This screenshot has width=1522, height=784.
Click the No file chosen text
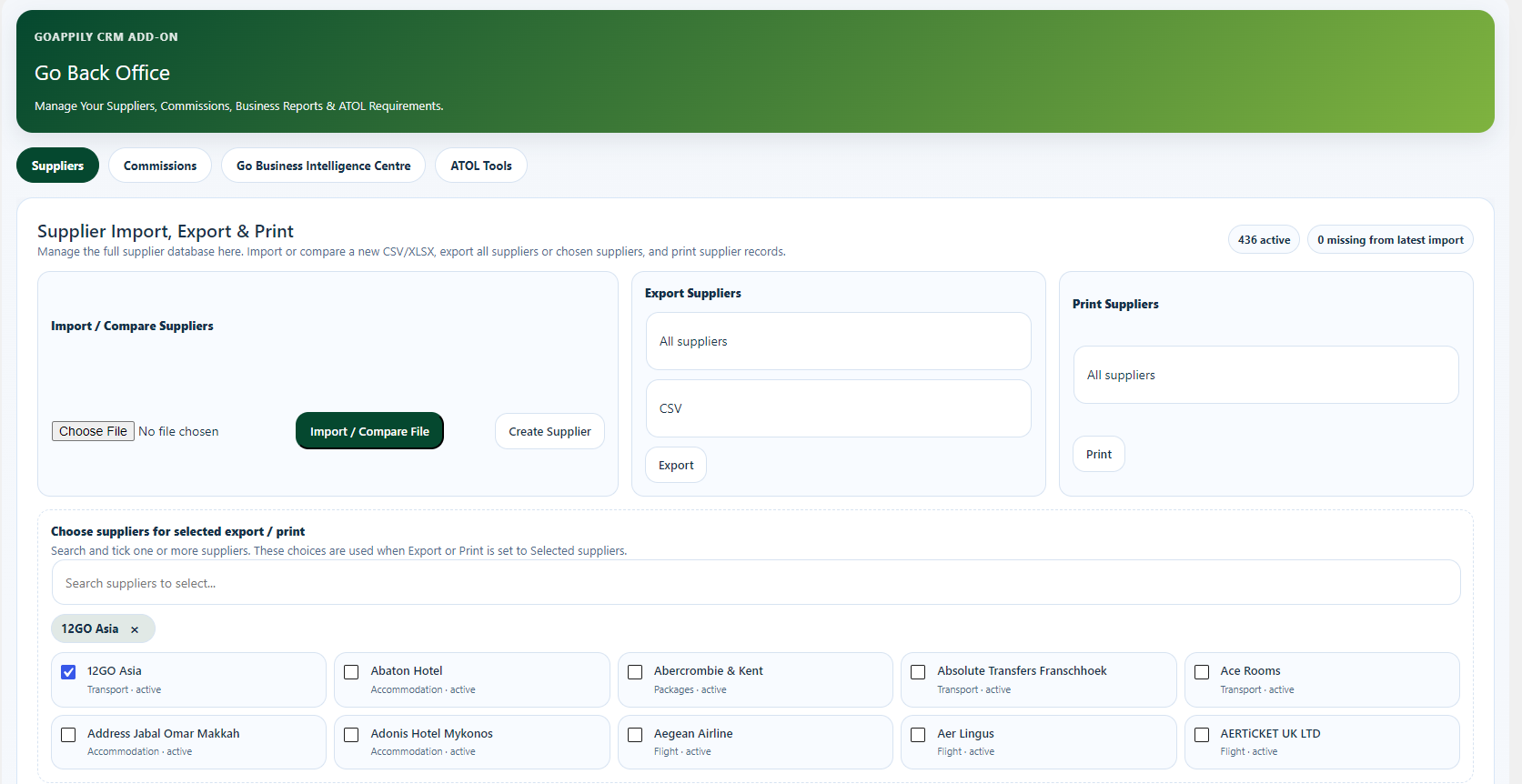coord(178,431)
